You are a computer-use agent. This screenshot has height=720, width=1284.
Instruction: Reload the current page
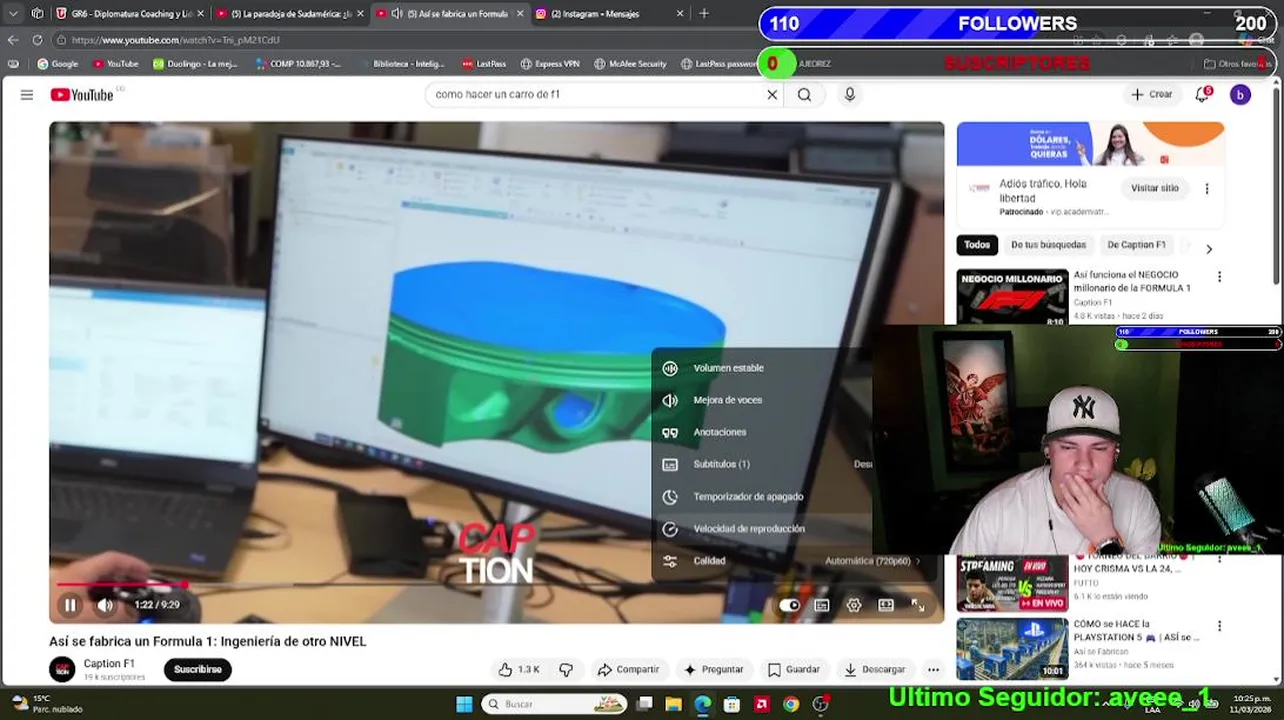[x=37, y=40]
